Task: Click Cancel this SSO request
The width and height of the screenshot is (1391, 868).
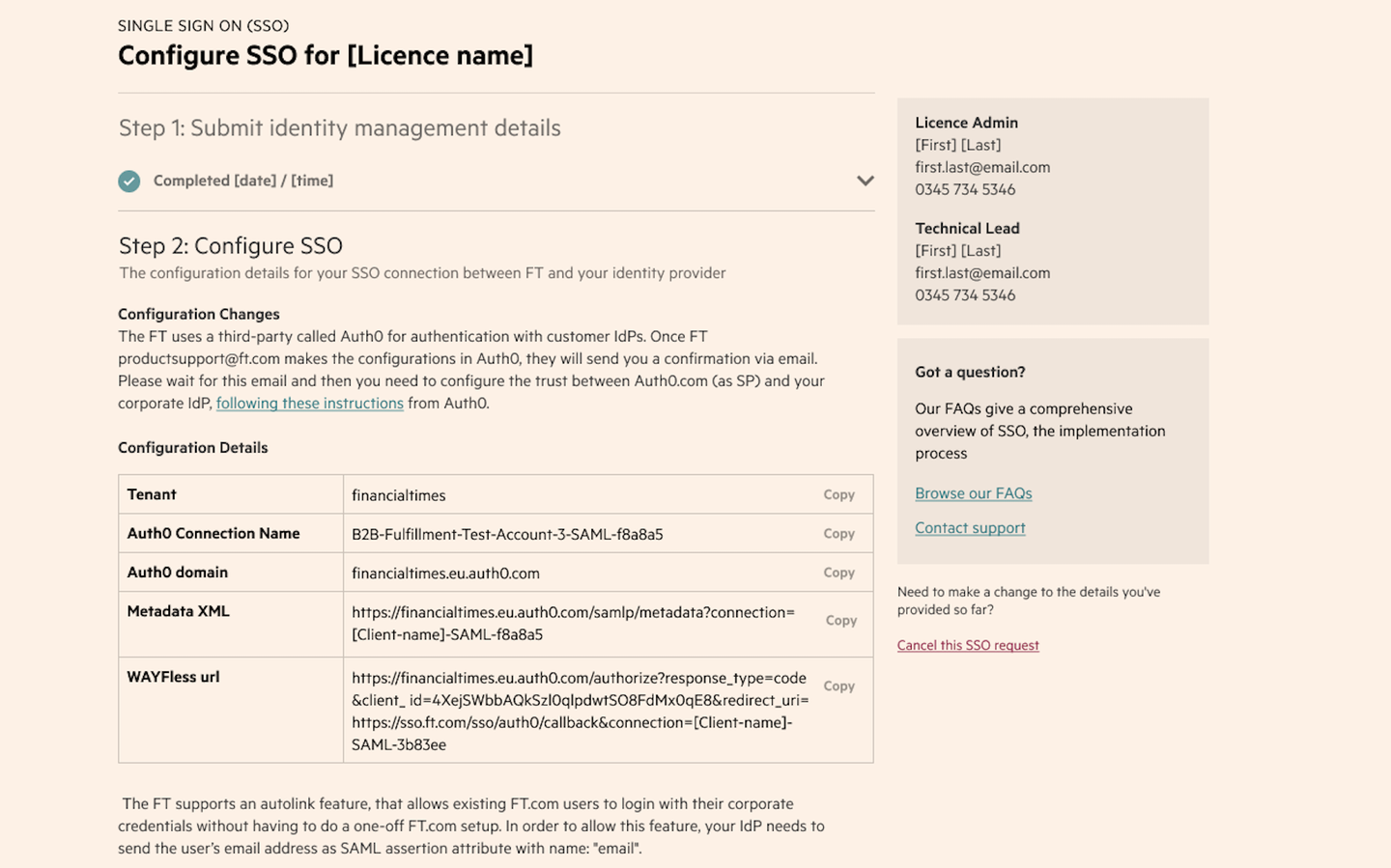Action: 968,646
